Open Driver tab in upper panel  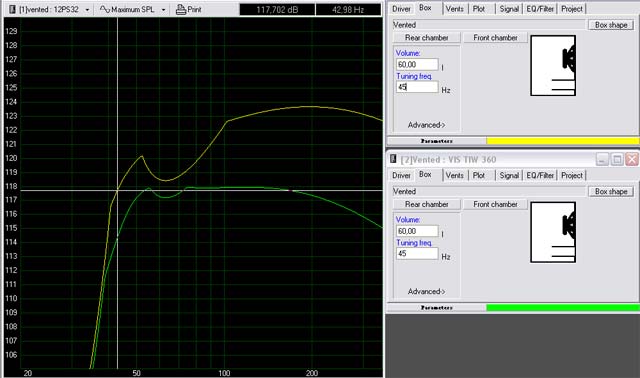pos(401,9)
